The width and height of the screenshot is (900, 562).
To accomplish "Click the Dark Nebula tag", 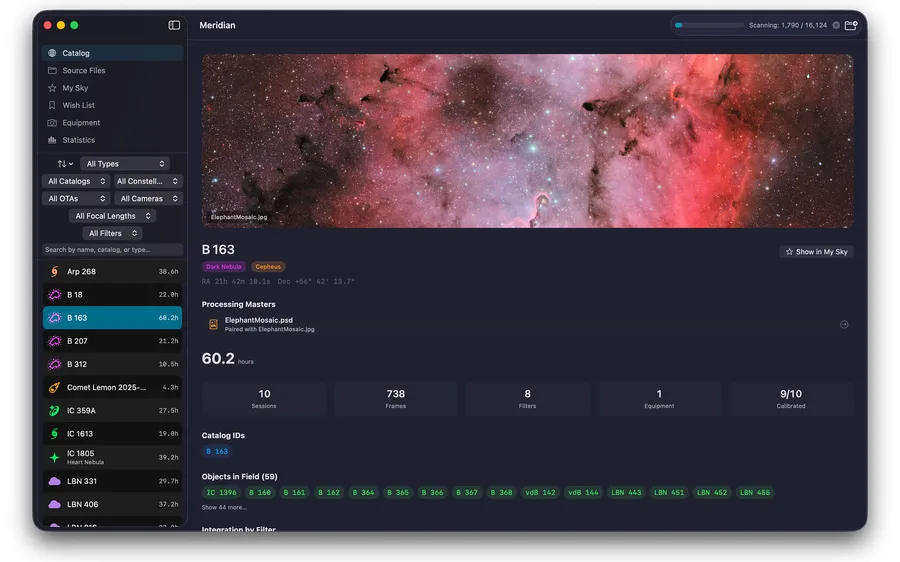I will coord(223,266).
